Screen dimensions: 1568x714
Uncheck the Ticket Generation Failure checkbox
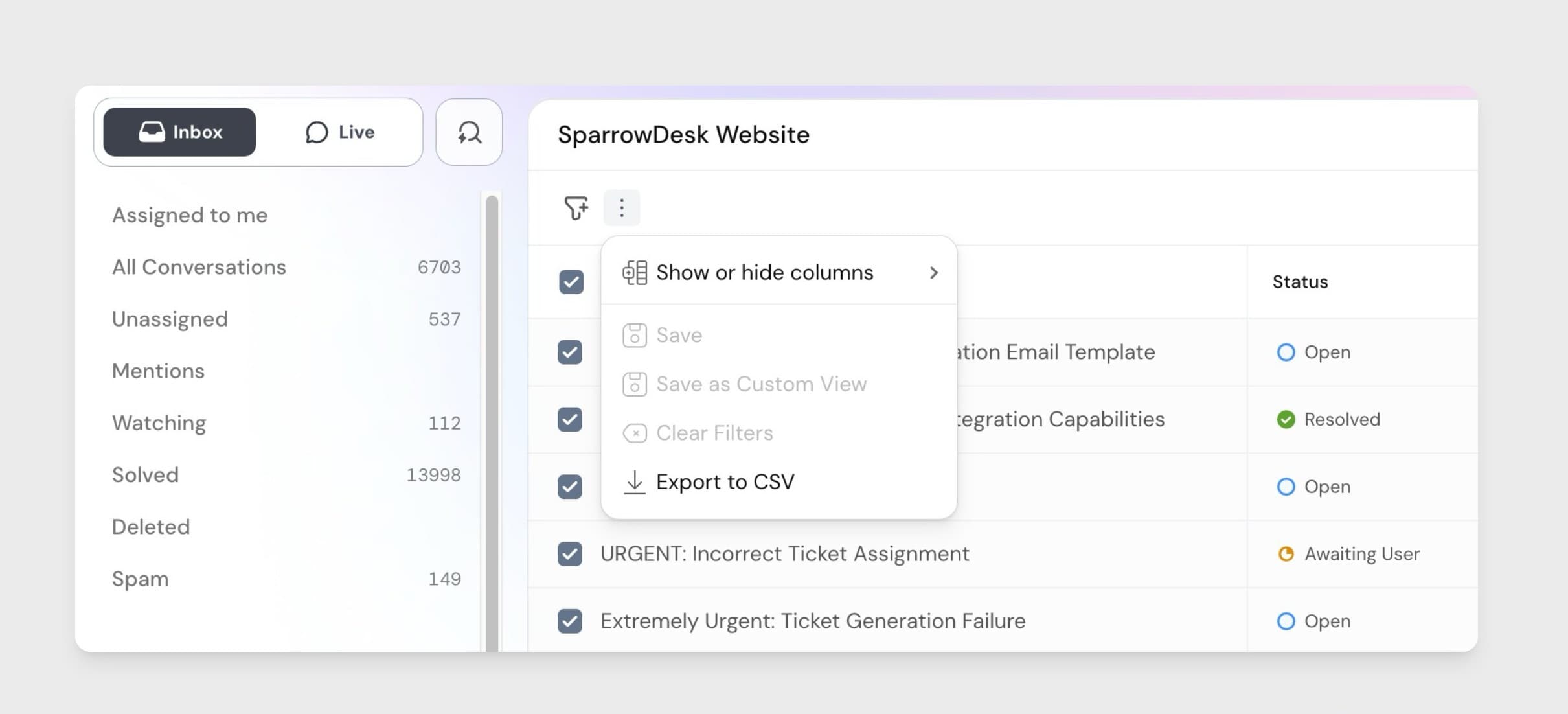point(570,621)
